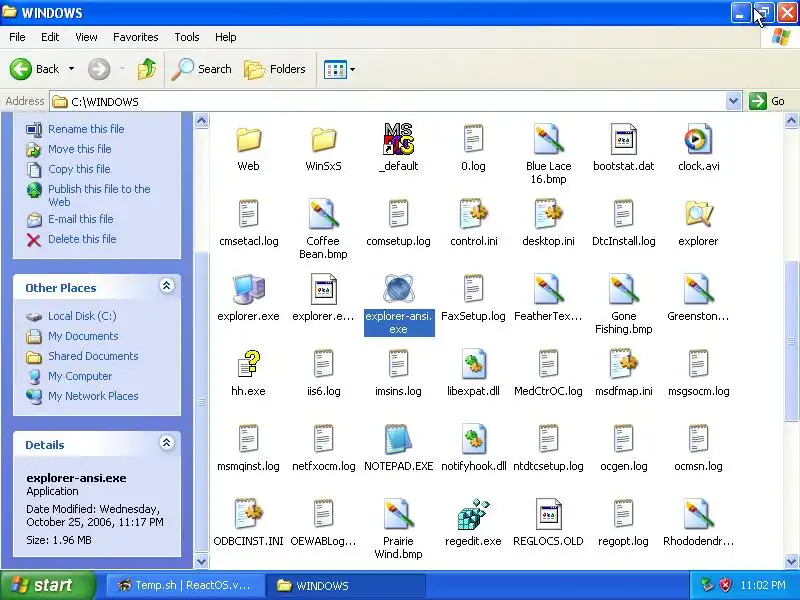Click left task pane scroll down arrow
This screenshot has width=800, height=600.
click(x=202, y=561)
